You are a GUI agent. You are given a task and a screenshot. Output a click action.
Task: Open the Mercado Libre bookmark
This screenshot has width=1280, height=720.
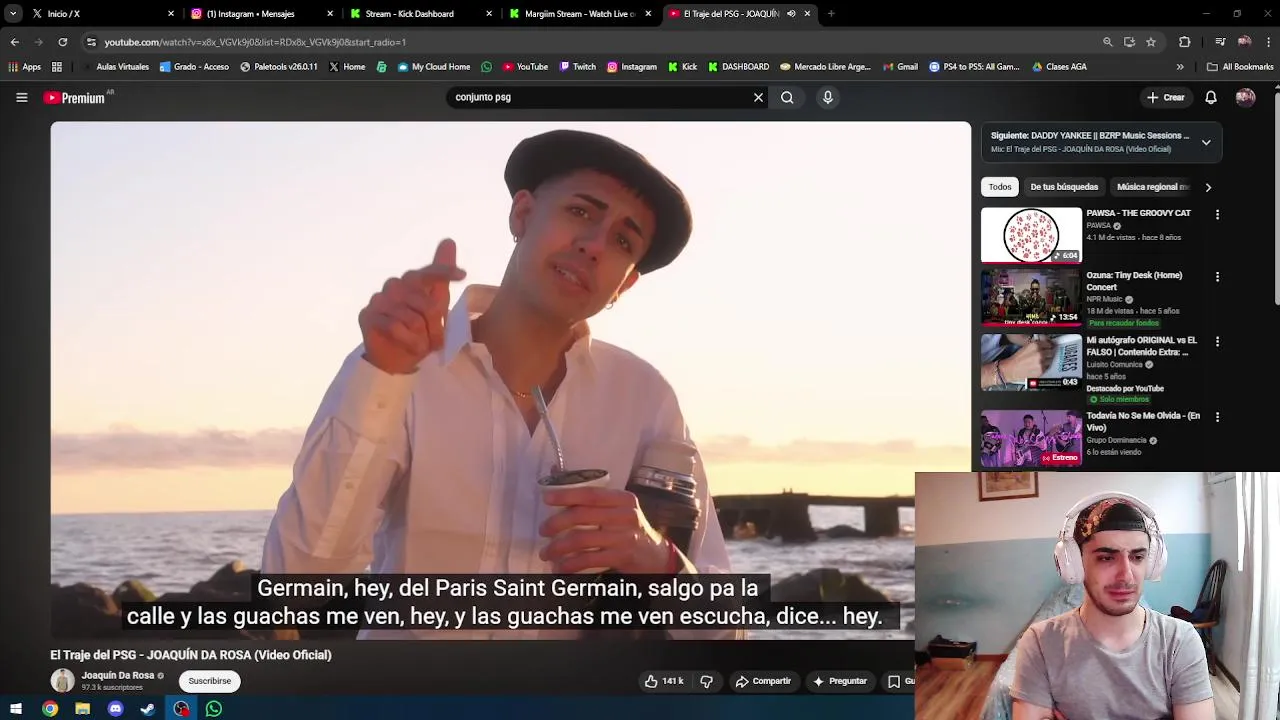tap(825, 67)
